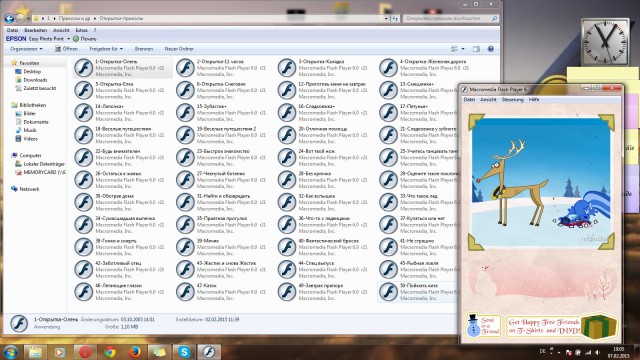Select the 6-Открытка-Снеговик Flash file icon

pyautogui.click(x=185, y=90)
